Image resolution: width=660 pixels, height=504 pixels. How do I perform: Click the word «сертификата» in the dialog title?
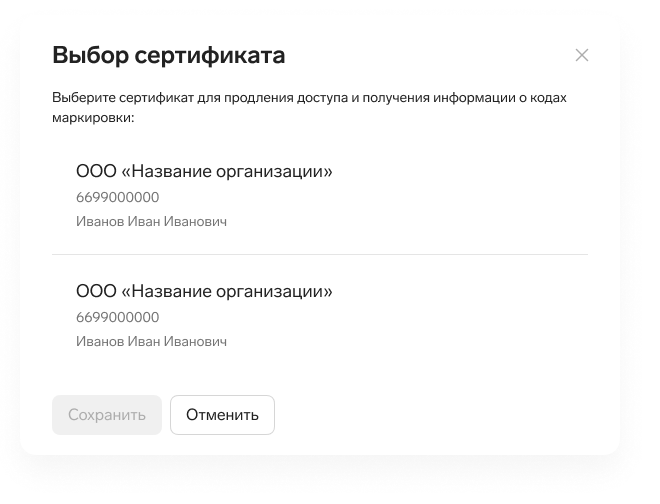click(210, 56)
